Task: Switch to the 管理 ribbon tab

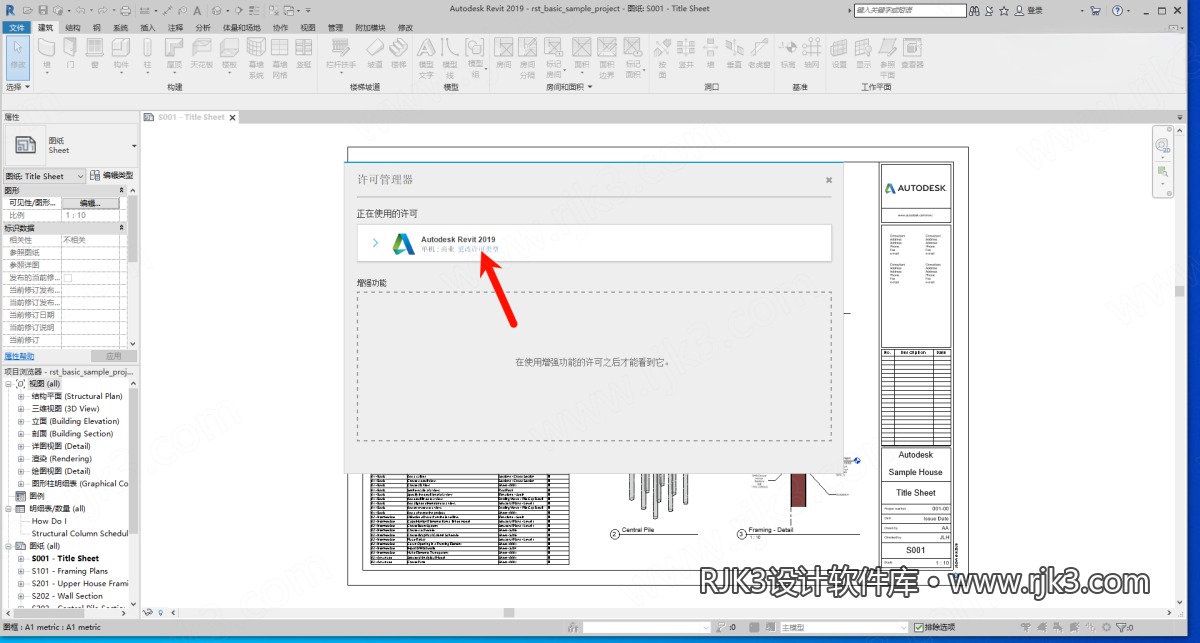Action: coord(335,28)
